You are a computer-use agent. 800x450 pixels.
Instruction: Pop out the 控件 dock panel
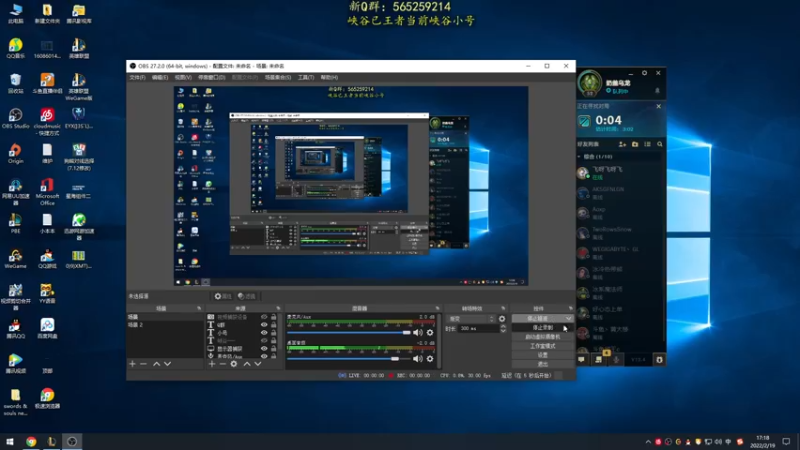570,308
